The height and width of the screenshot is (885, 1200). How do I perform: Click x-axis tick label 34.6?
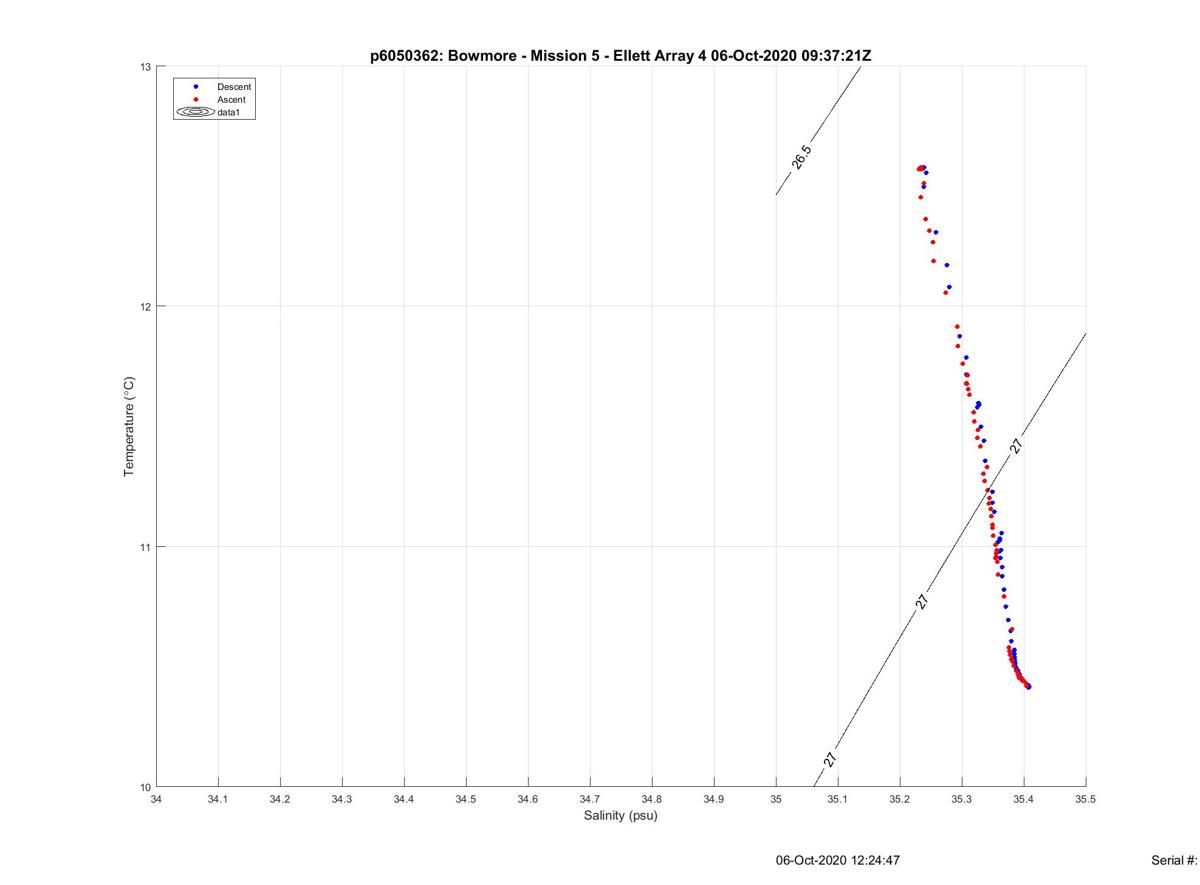(x=528, y=799)
